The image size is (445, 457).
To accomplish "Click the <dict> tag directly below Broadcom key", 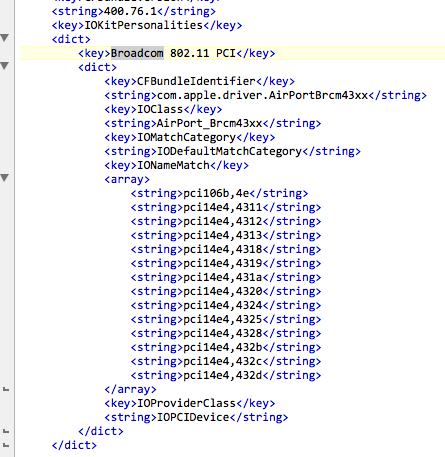I will pyautogui.click(x=97, y=67).
